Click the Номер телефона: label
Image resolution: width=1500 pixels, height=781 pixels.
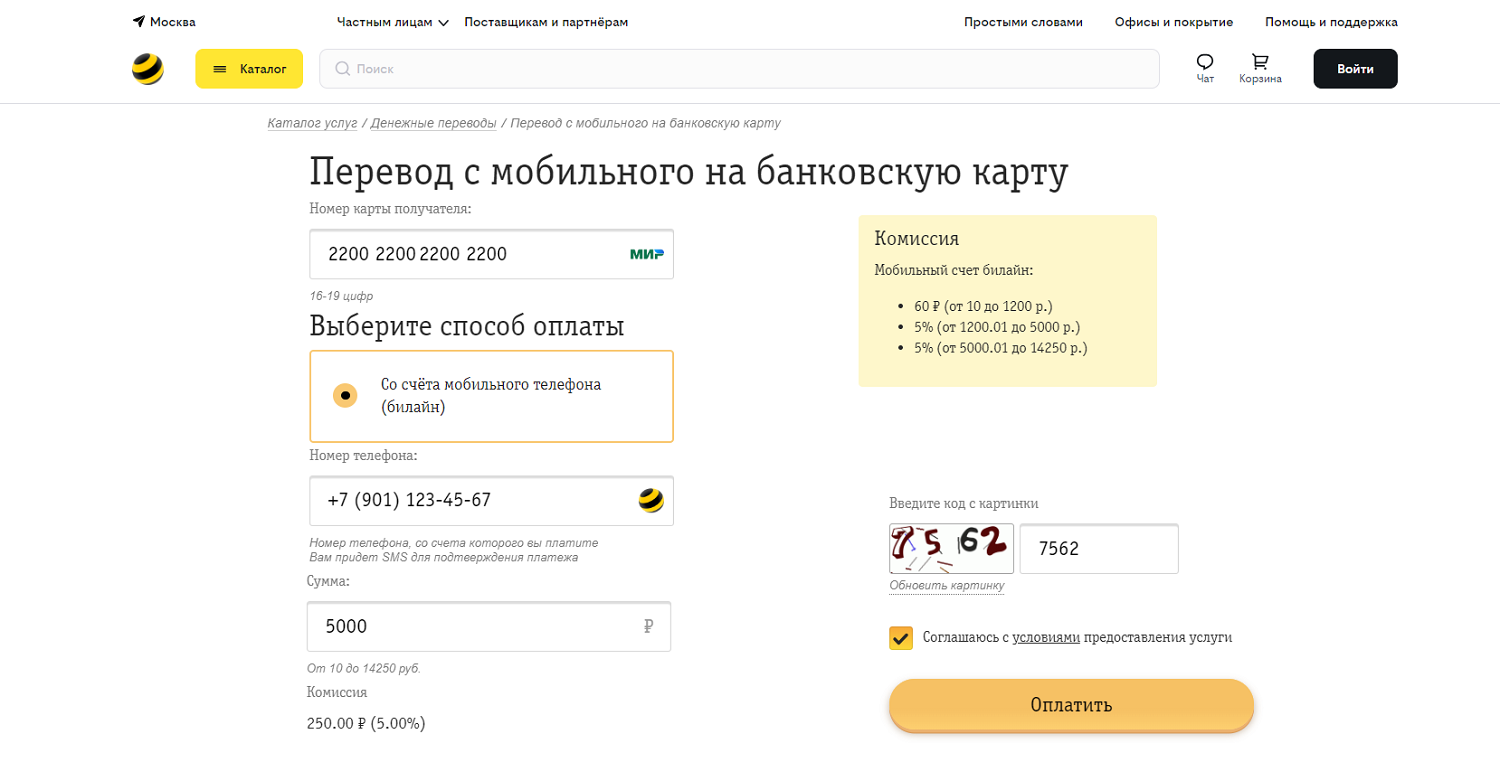[363, 455]
